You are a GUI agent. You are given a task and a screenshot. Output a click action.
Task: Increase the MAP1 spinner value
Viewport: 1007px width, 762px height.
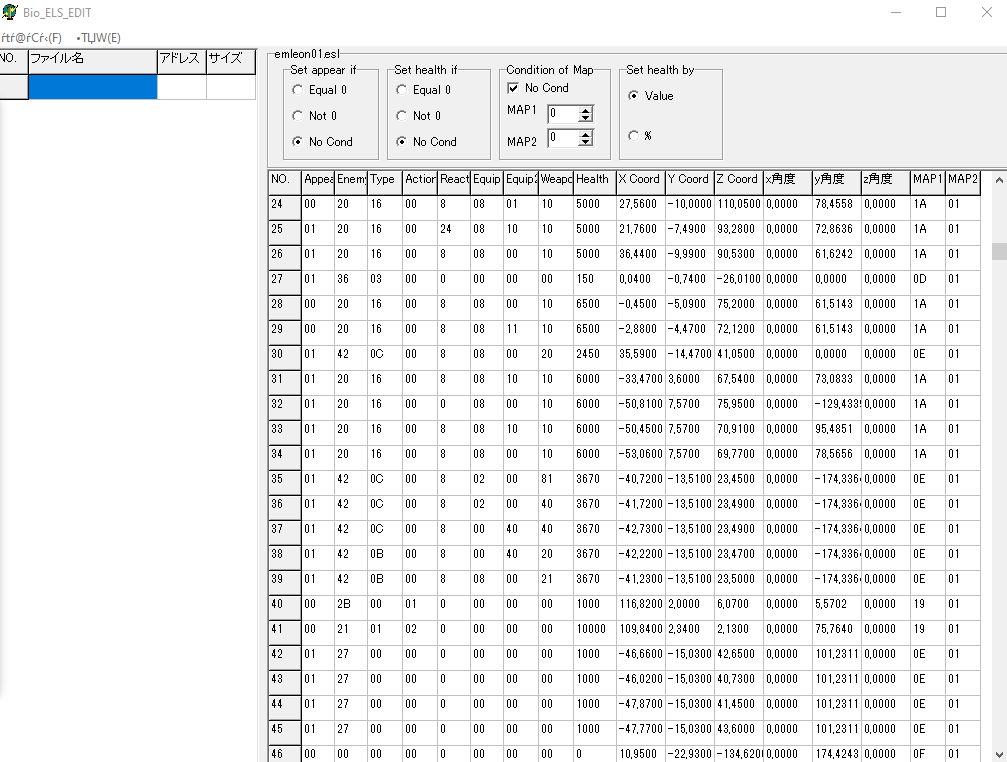click(585, 110)
